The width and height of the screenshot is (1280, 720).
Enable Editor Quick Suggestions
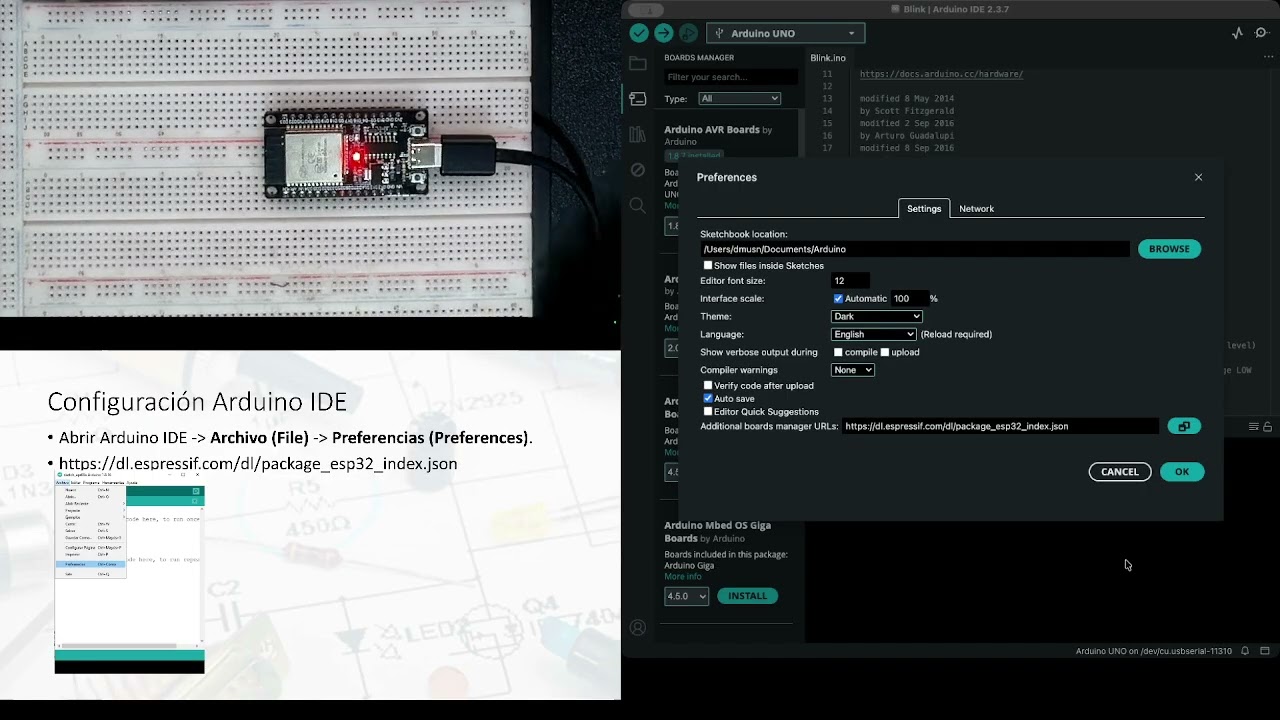point(708,412)
